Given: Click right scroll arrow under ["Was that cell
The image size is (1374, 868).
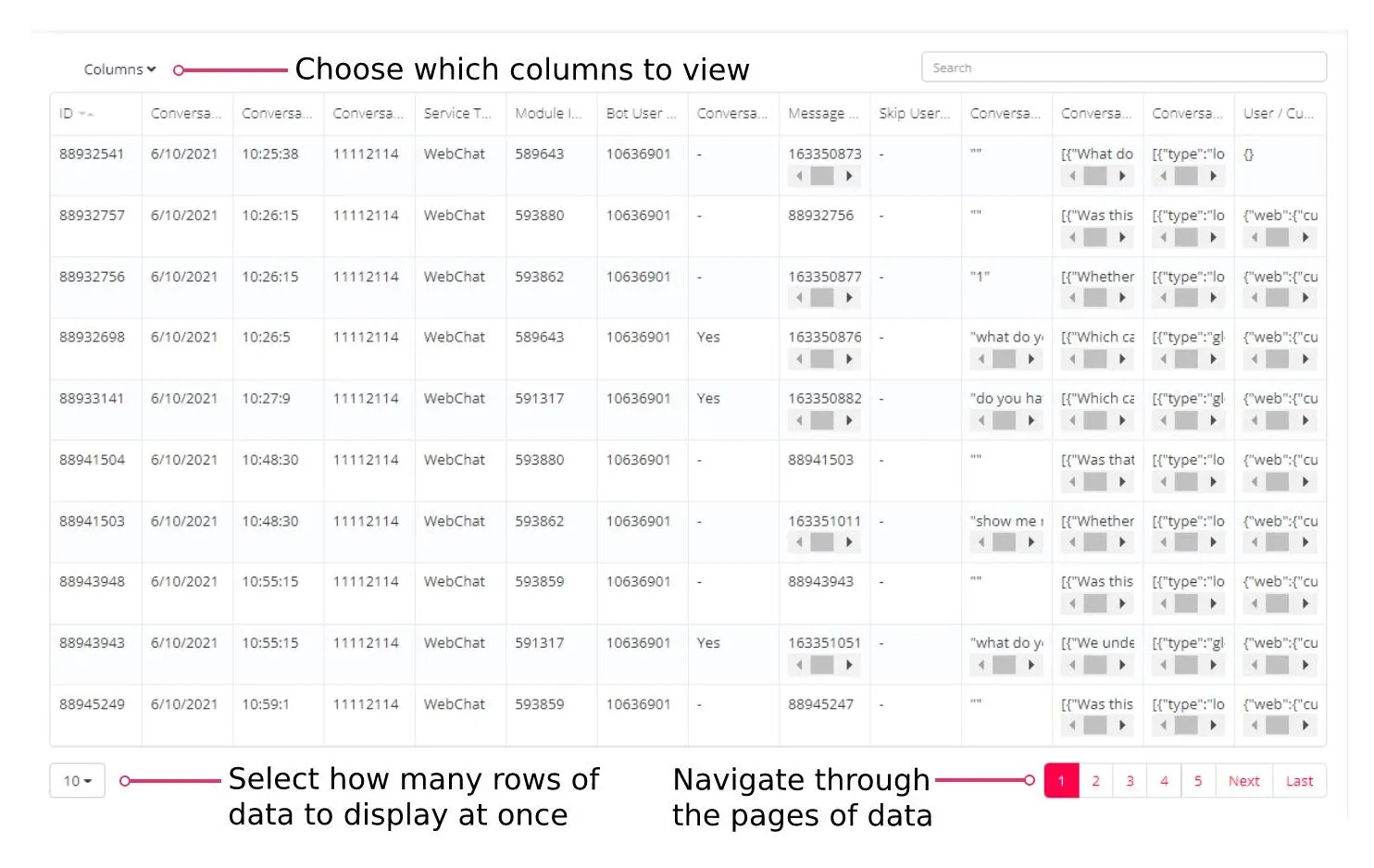Looking at the screenshot, I should tap(1121, 481).
